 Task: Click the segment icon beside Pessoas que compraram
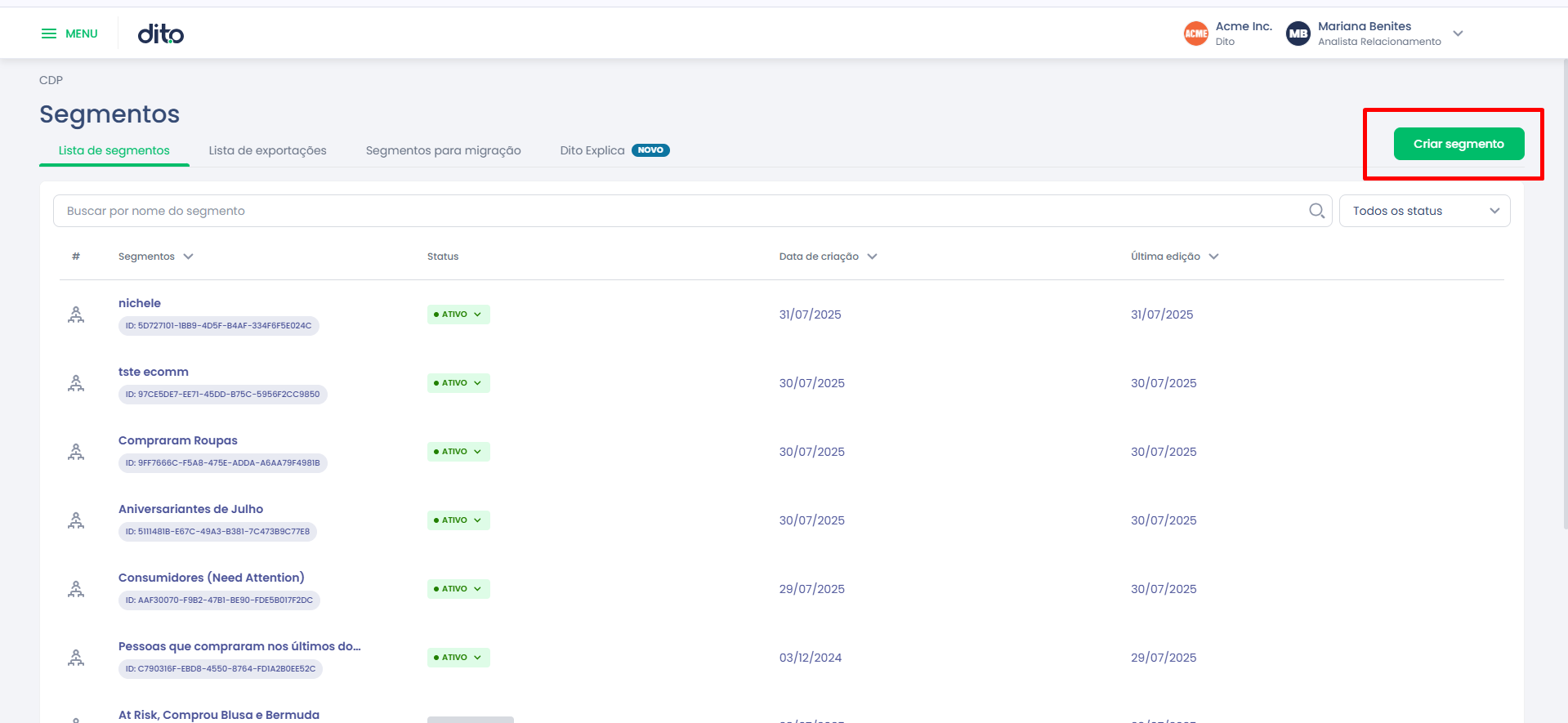click(76, 658)
